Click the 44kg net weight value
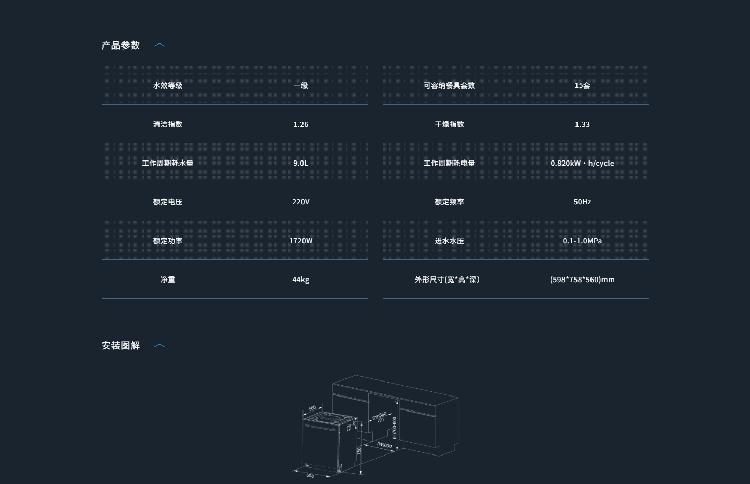Screen dimensions: 750x484 [x=301, y=280]
